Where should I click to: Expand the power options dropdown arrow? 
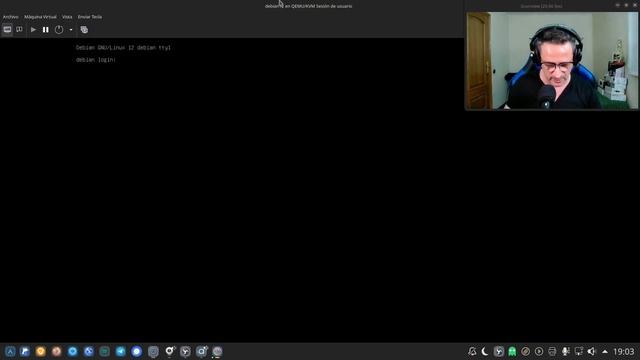(x=71, y=29)
